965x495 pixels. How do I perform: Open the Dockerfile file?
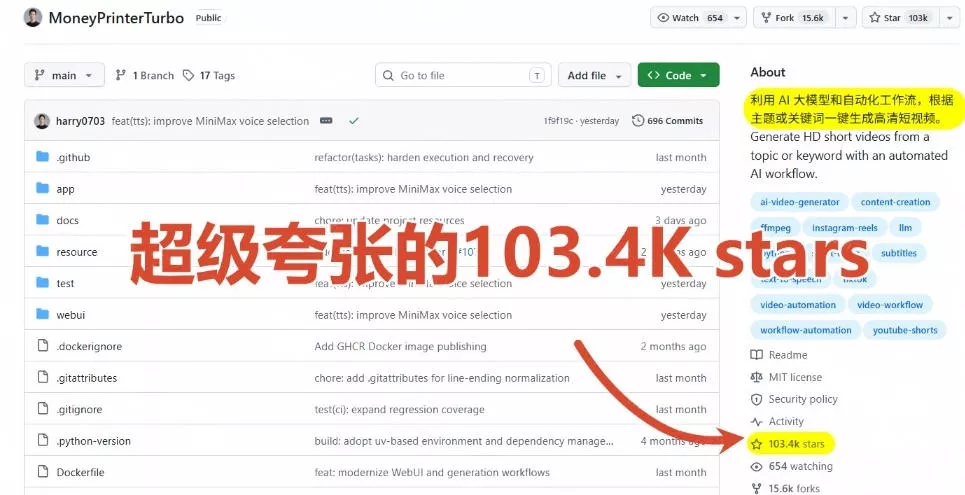[80, 472]
